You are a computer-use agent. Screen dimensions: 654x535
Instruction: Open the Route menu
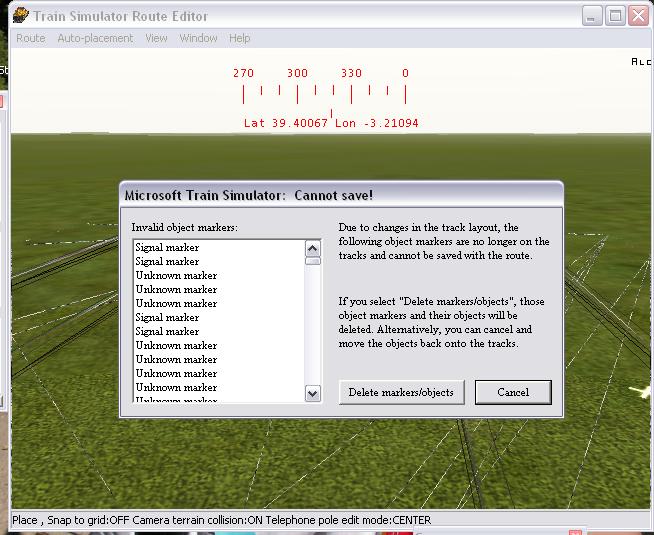[31, 38]
